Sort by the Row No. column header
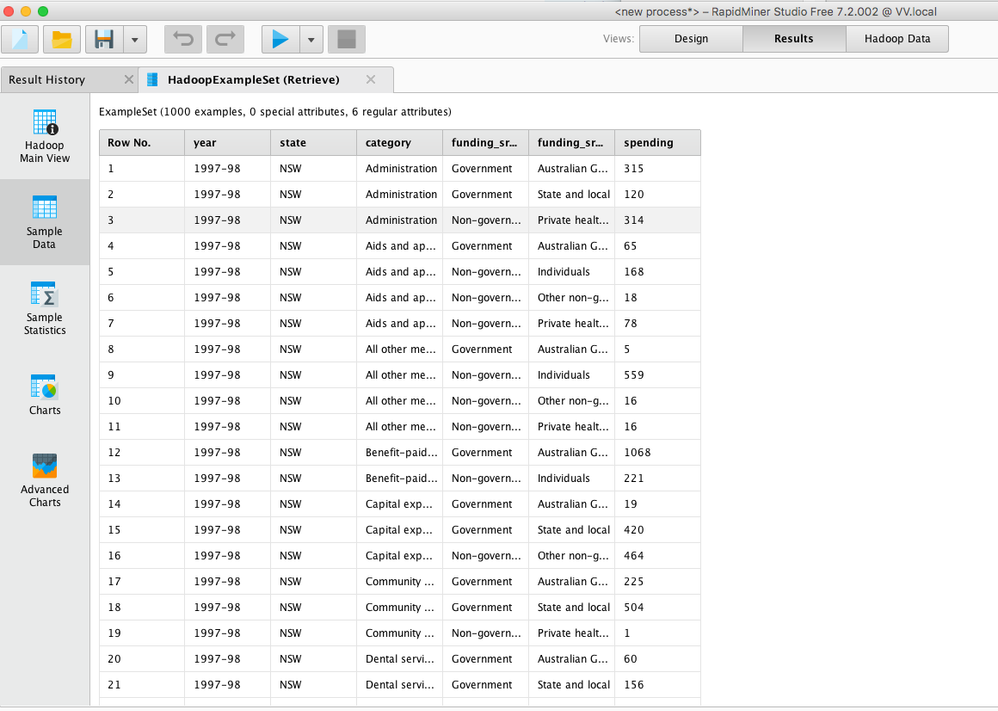The width and height of the screenshot is (998, 711). tap(142, 143)
